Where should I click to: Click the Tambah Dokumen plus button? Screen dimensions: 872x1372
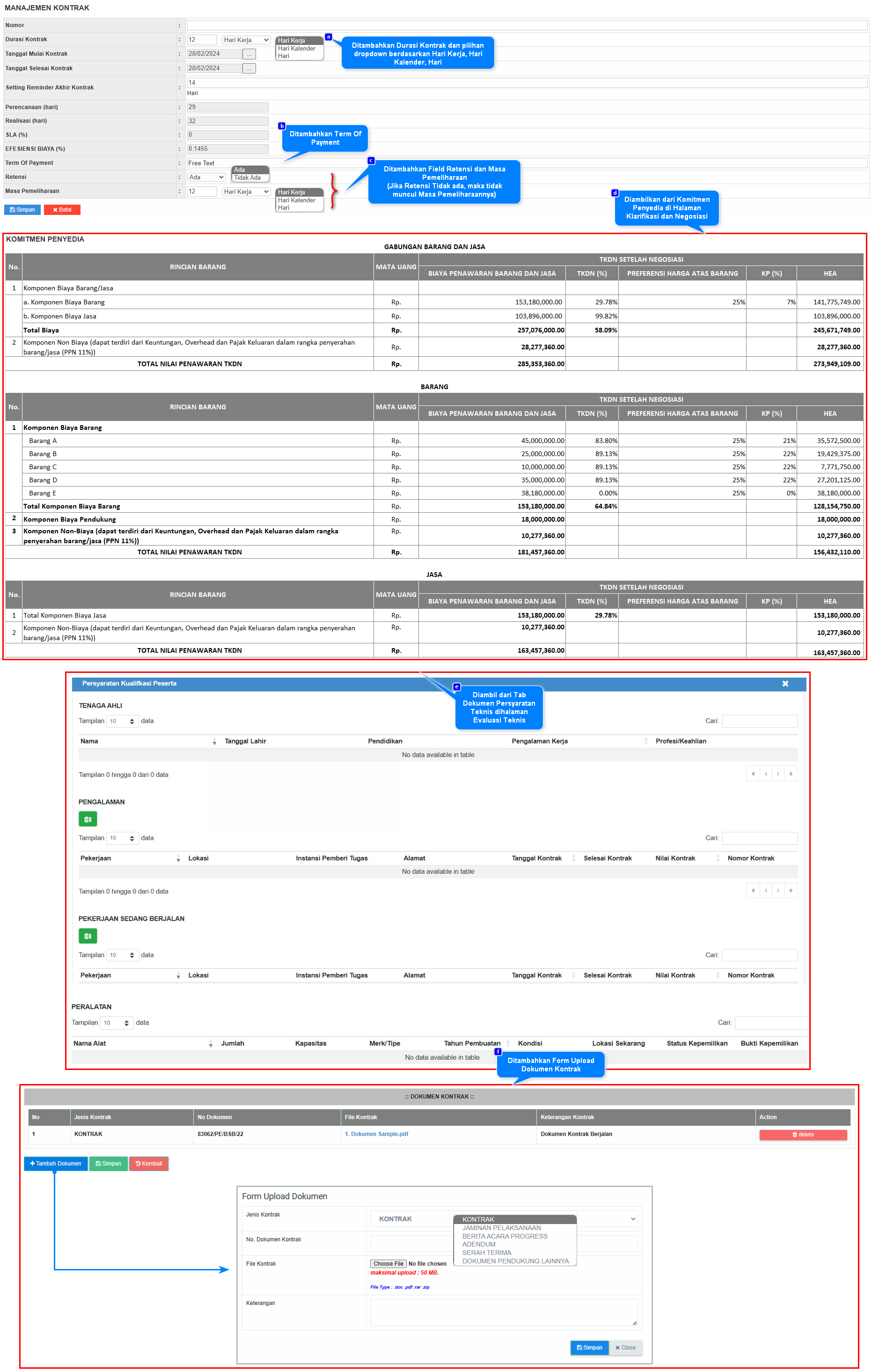(55, 1164)
